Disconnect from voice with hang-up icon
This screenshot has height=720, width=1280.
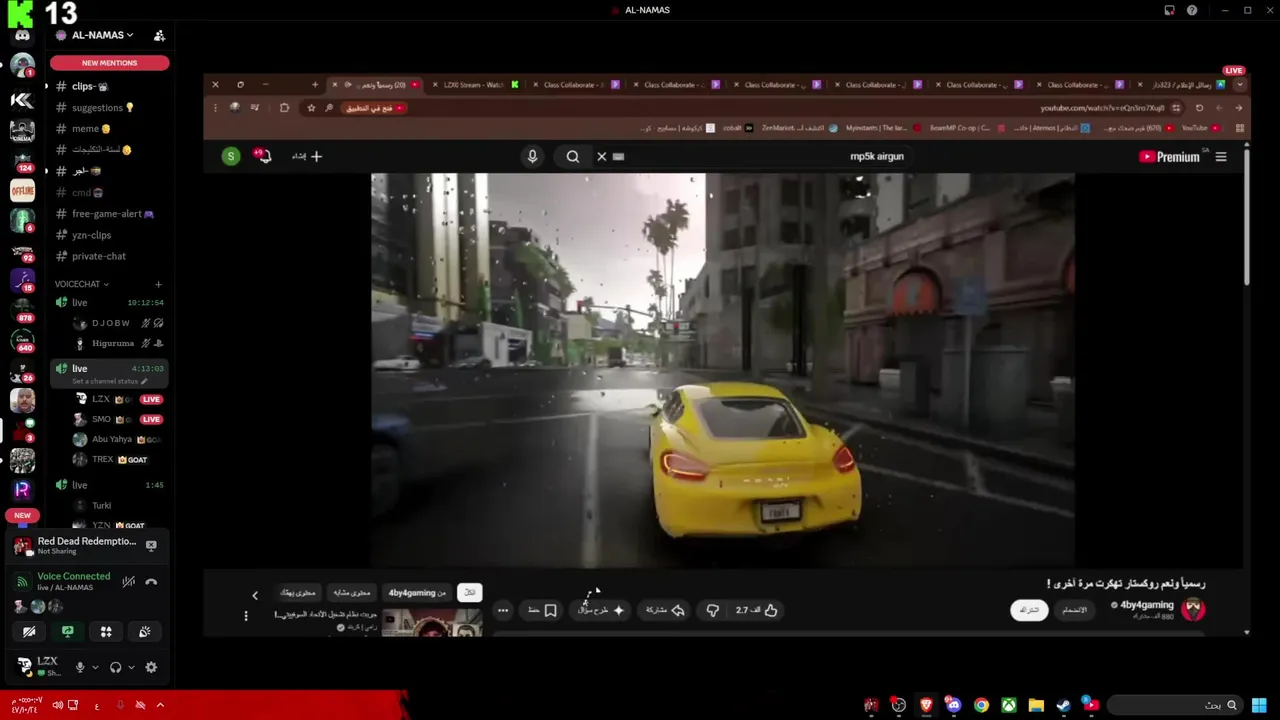tap(151, 582)
